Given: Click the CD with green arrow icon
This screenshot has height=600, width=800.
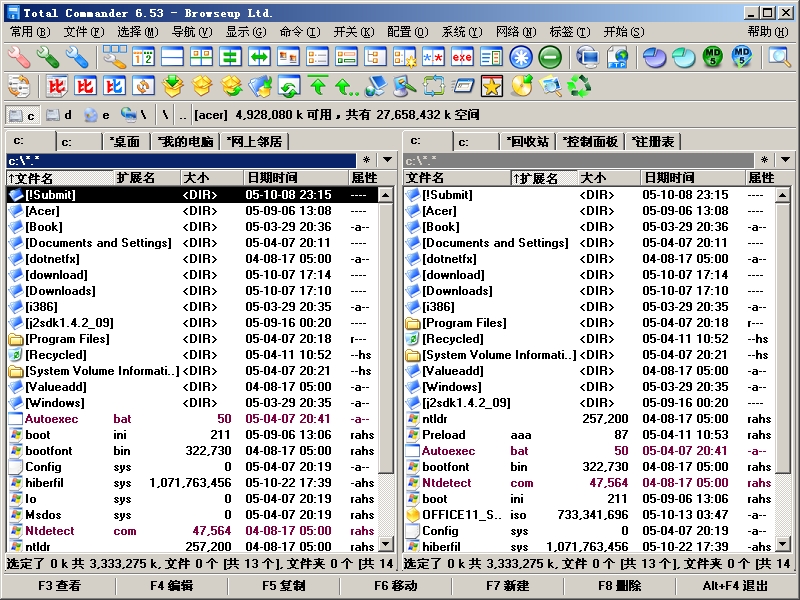Looking at the screenshot, I should [521, 86].
